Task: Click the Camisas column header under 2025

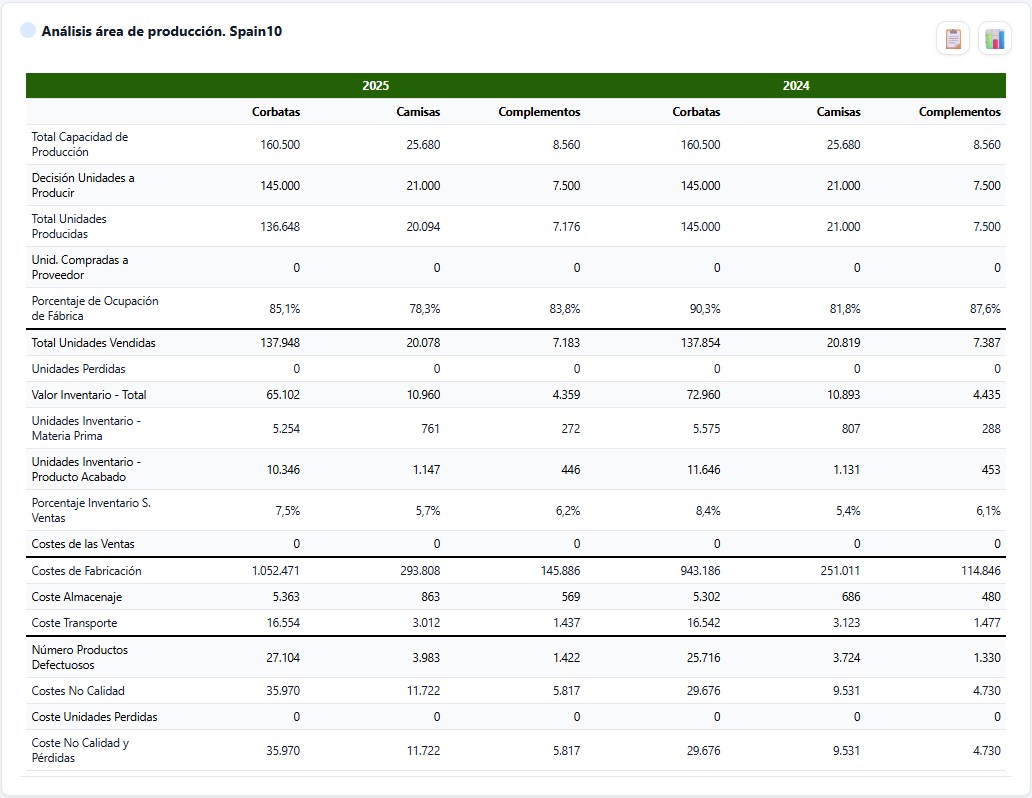Action: 418,112
